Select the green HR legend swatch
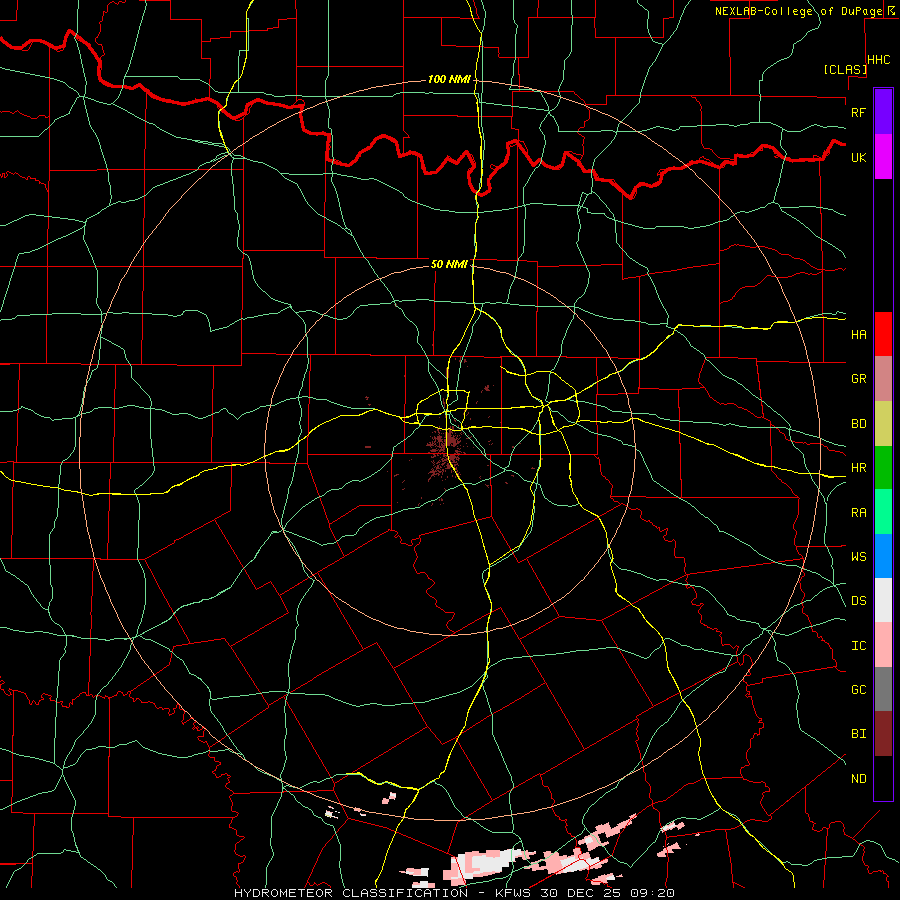This screenshot has height=900, width=900. click(x=883, y=468)
